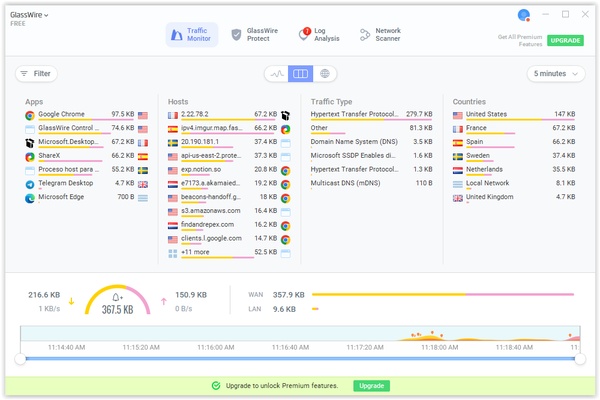This screenshot has width=600, height=400.
Task: Click the ShareX app icon
Action: point(30,157)
